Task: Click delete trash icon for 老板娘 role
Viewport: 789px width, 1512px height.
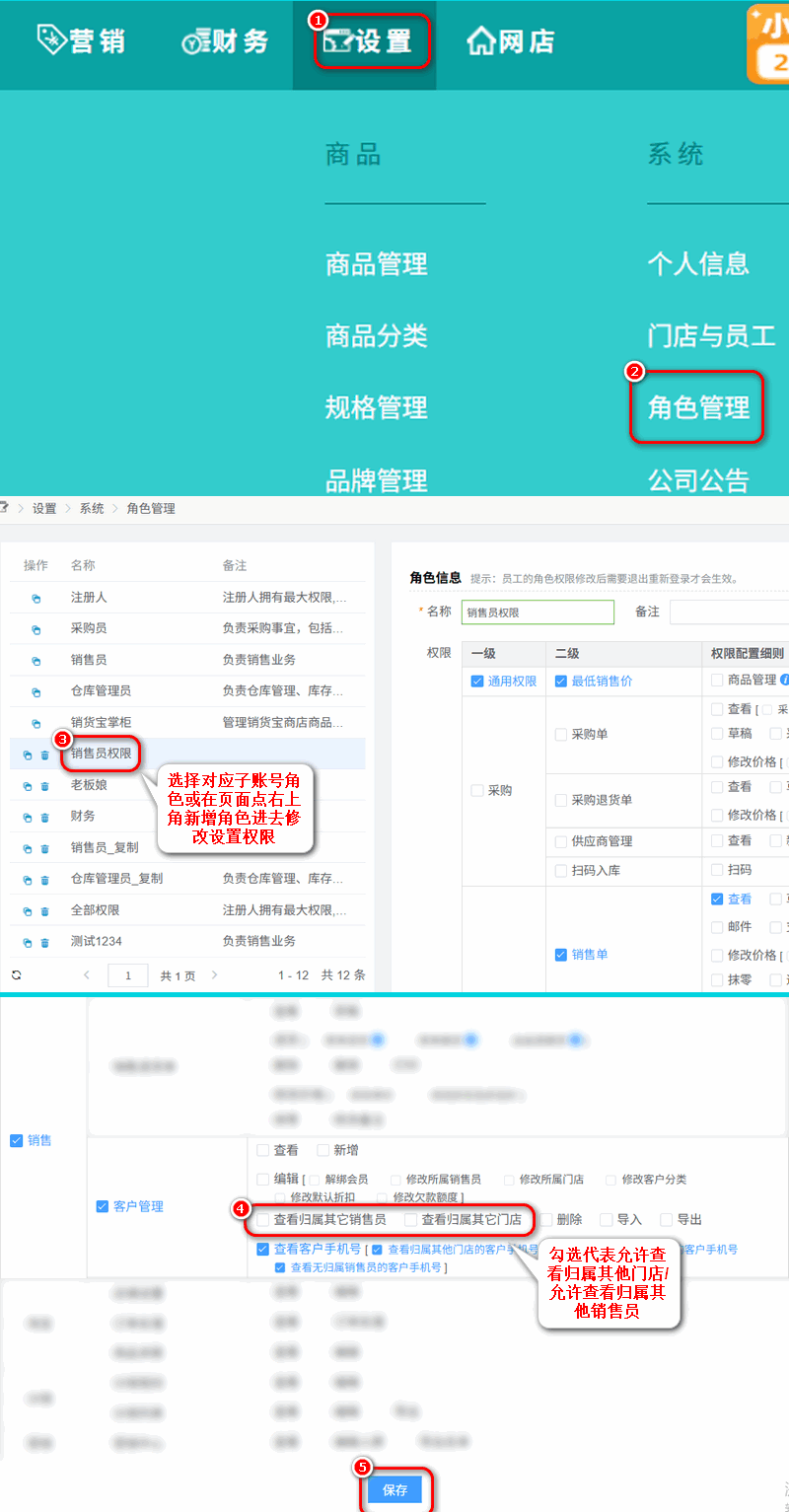Action: pos(44,787)
